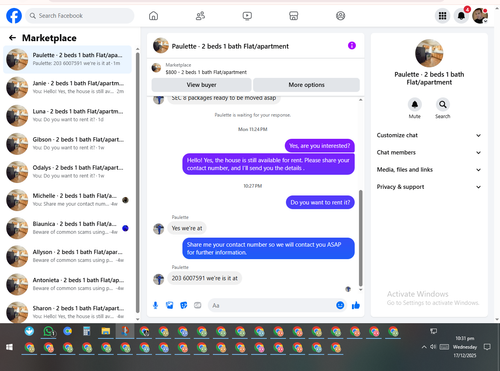Expand the Privacy & support section

(429, 187)
